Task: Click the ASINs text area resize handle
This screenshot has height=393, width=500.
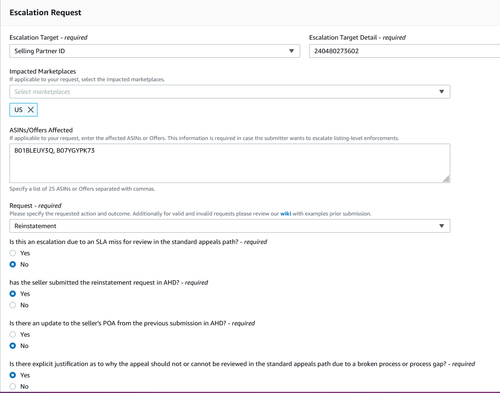Action: [446, 179]
